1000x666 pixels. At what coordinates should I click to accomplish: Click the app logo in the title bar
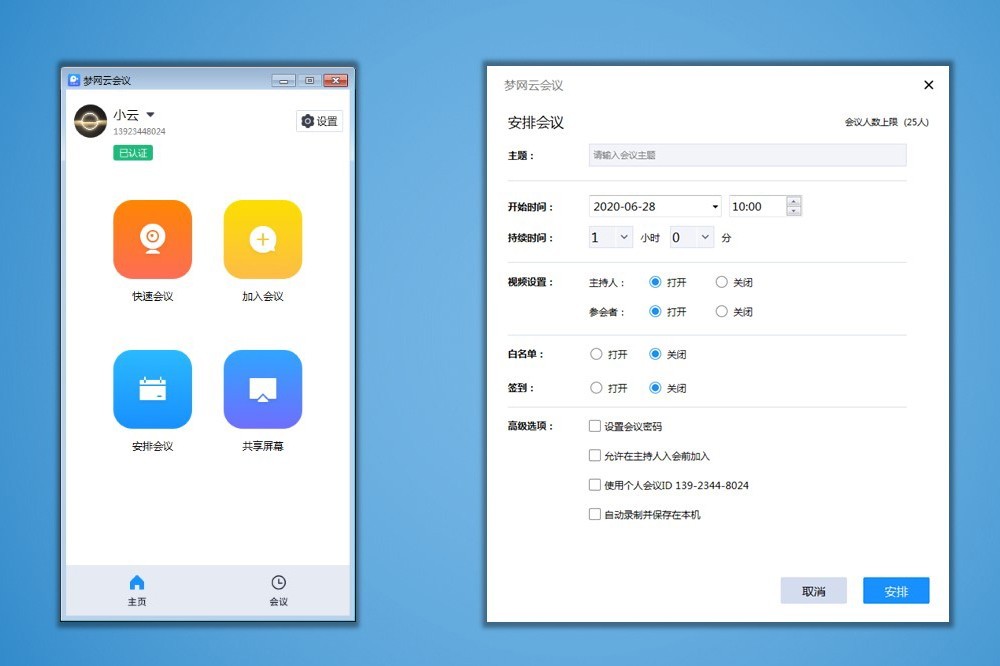point(74,80)
